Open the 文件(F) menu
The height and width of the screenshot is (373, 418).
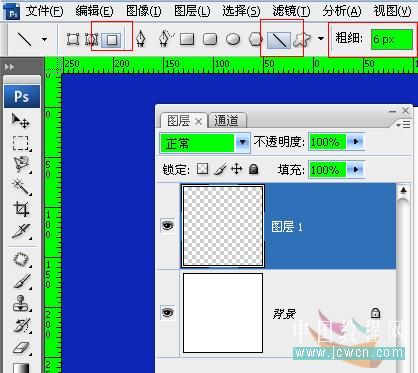click(44, 11)
